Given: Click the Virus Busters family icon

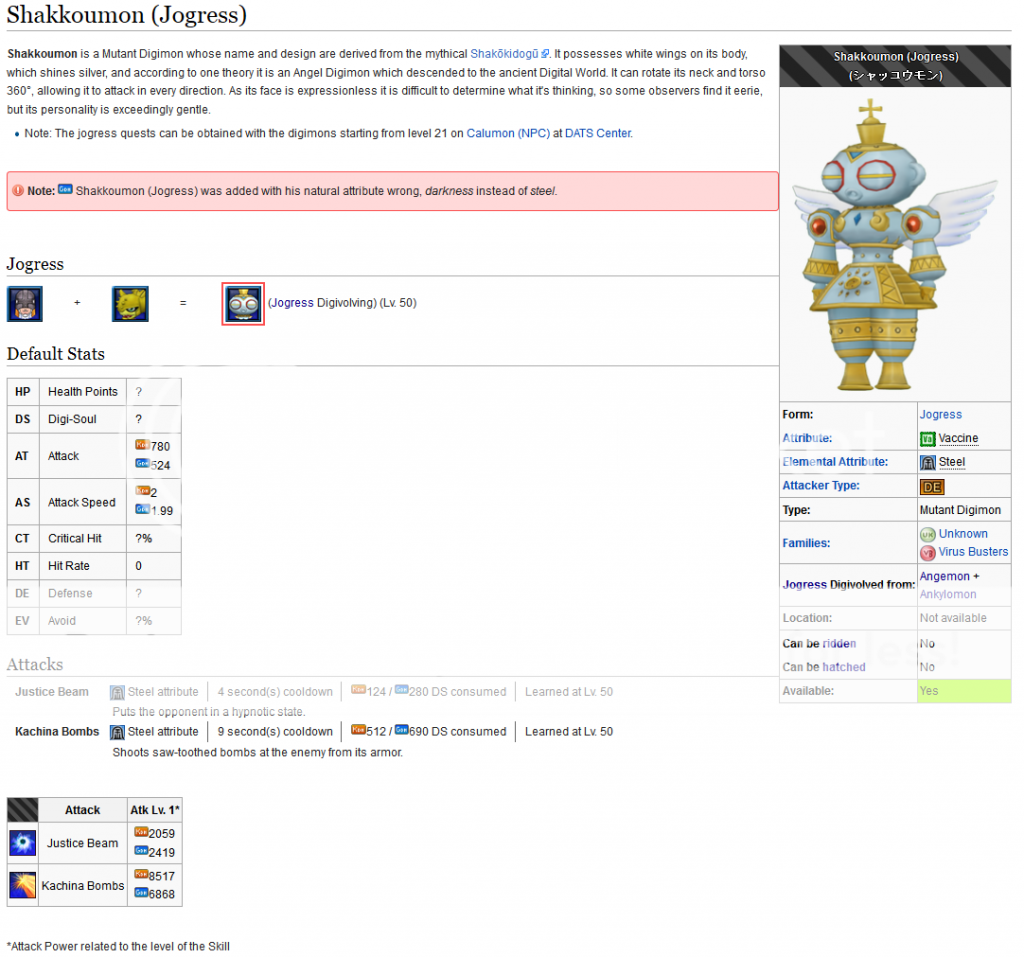Looking at the screenshot, I should pyautogui.click(x=927, y=552).
